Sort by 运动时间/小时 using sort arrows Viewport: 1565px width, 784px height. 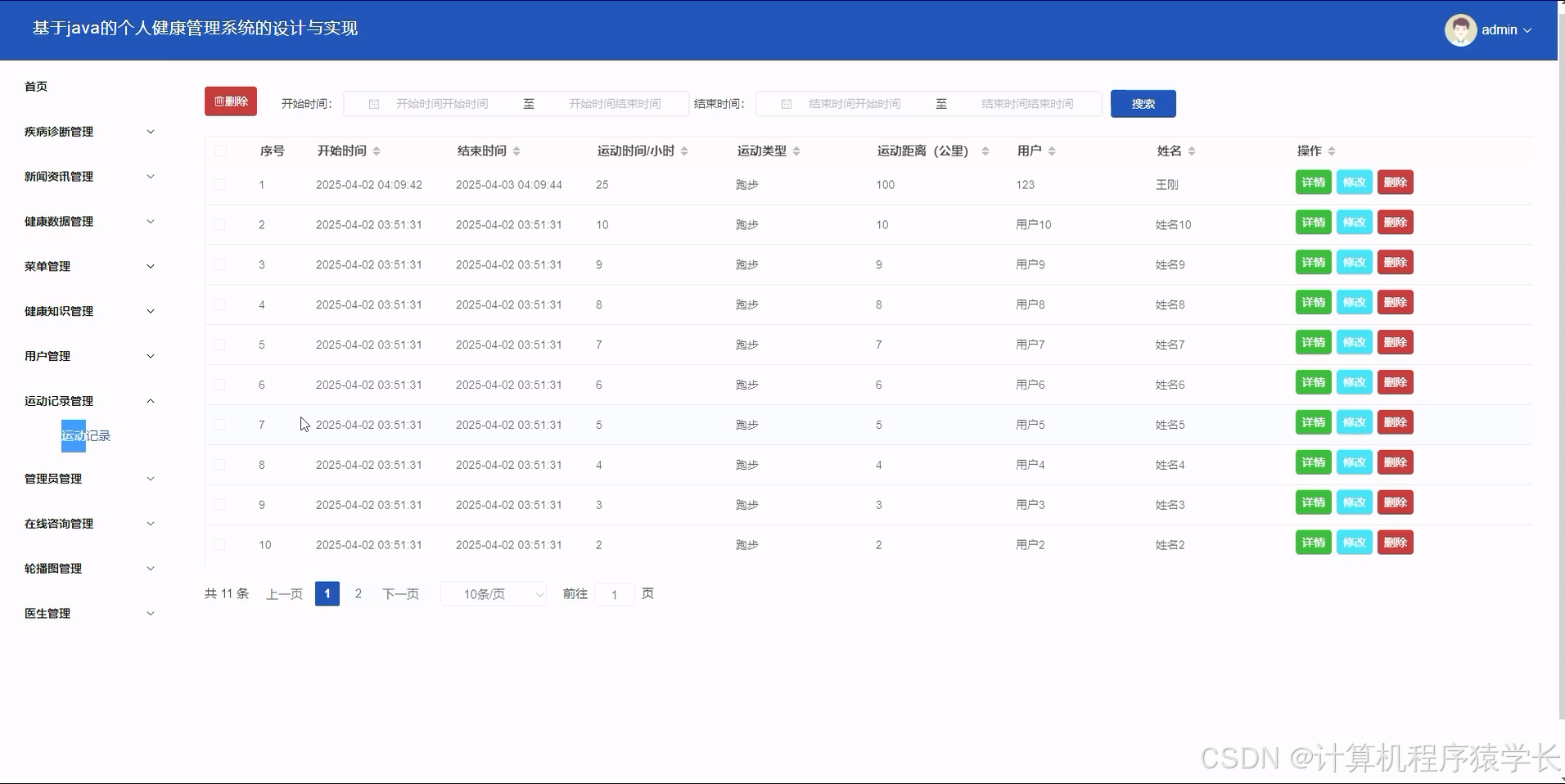(684, 151)
